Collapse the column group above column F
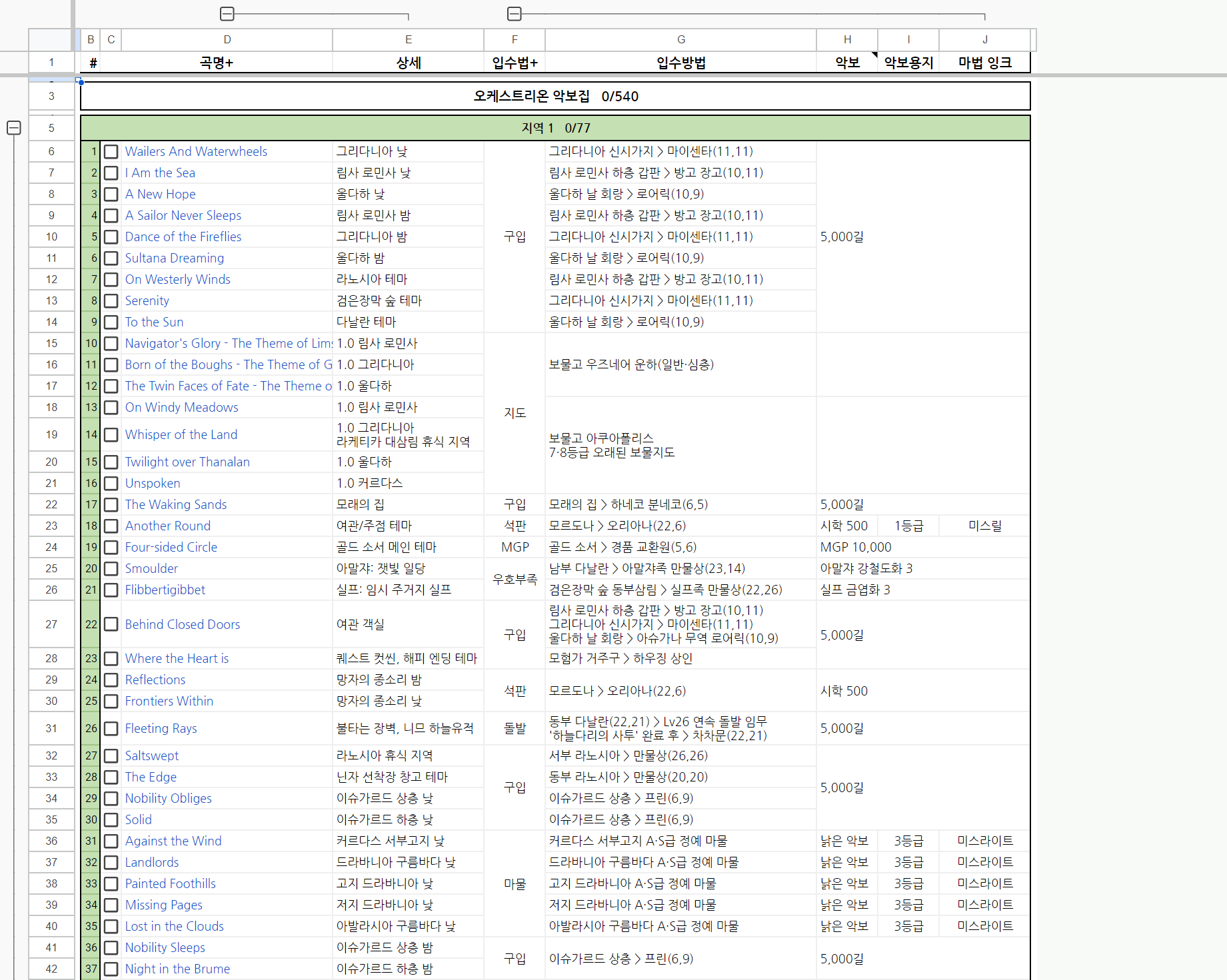The width and height of the screenshot is (1227, 980). (x=514, y=13)
